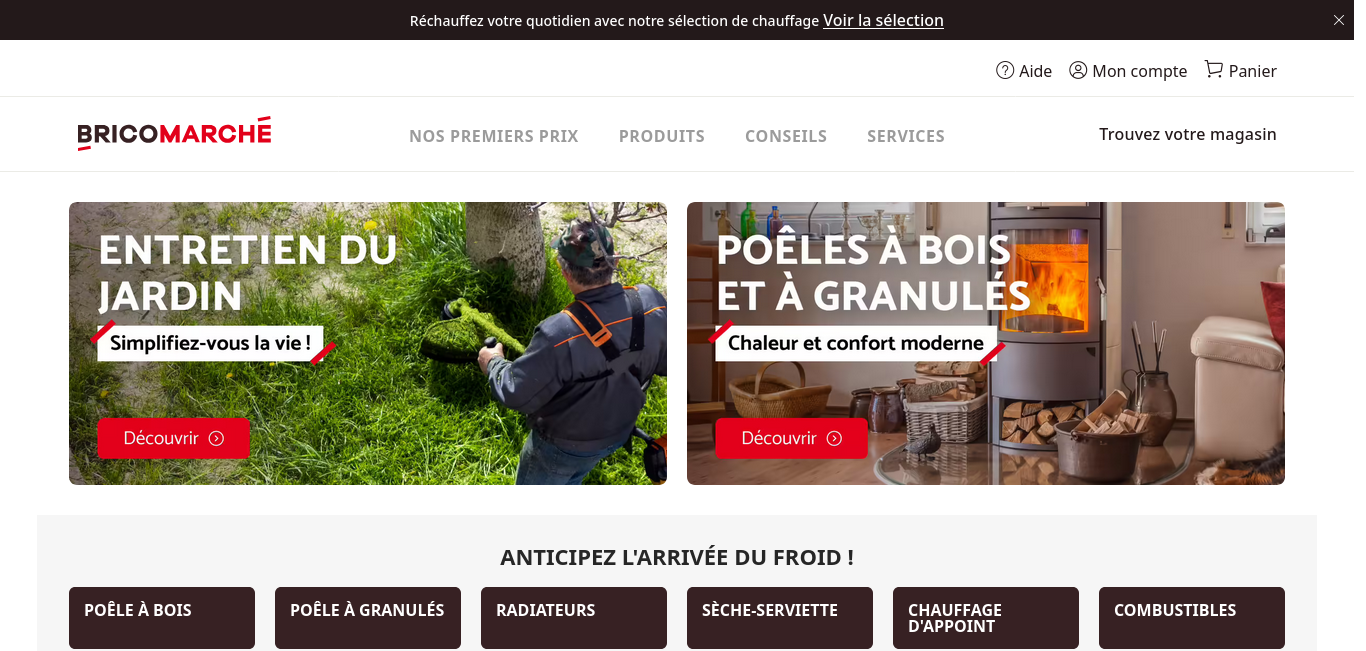
Task: Click the arrow icon in the poêles Découvrir button
Action: coord(834,438)
